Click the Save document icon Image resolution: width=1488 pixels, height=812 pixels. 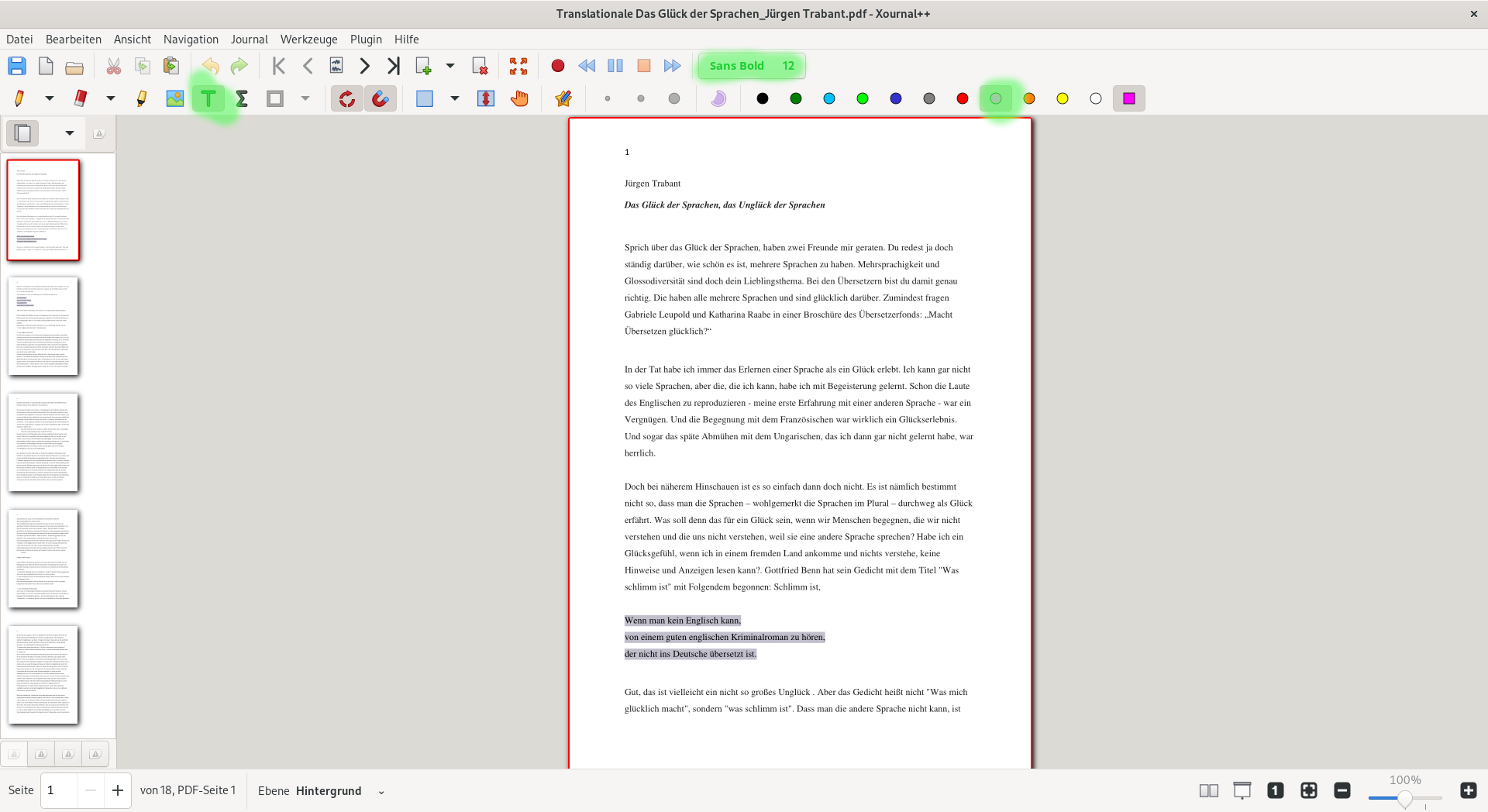17,66
